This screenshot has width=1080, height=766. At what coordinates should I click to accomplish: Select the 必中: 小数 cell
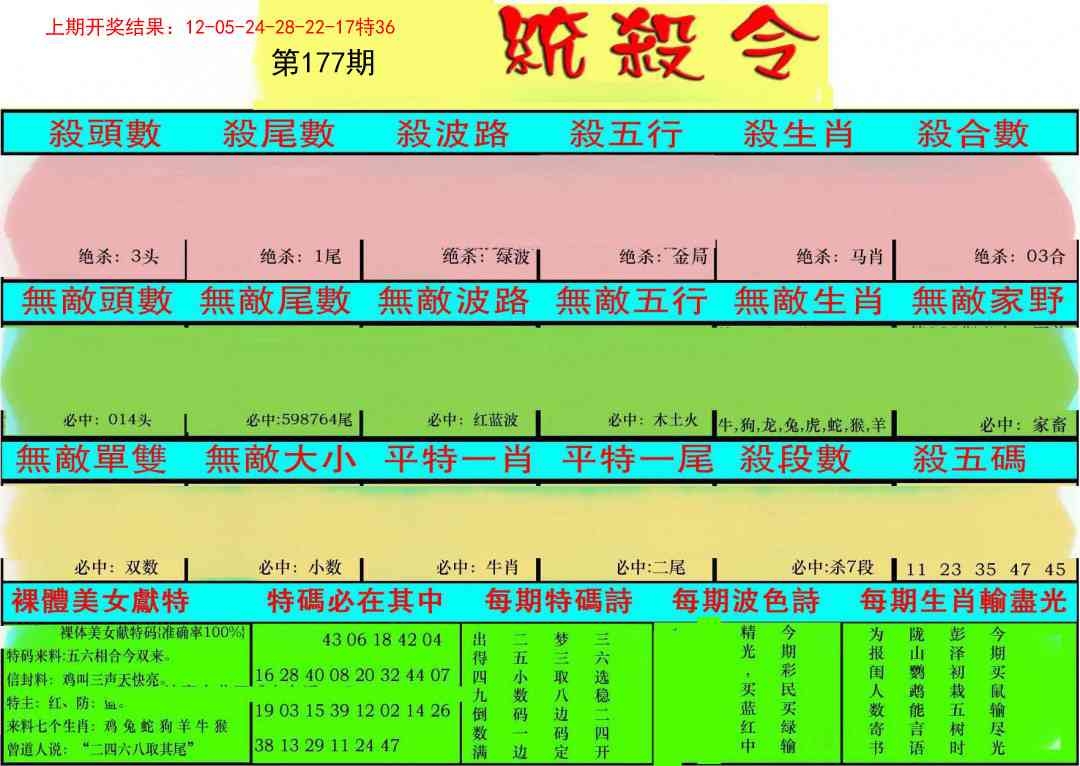pos(300,568)
